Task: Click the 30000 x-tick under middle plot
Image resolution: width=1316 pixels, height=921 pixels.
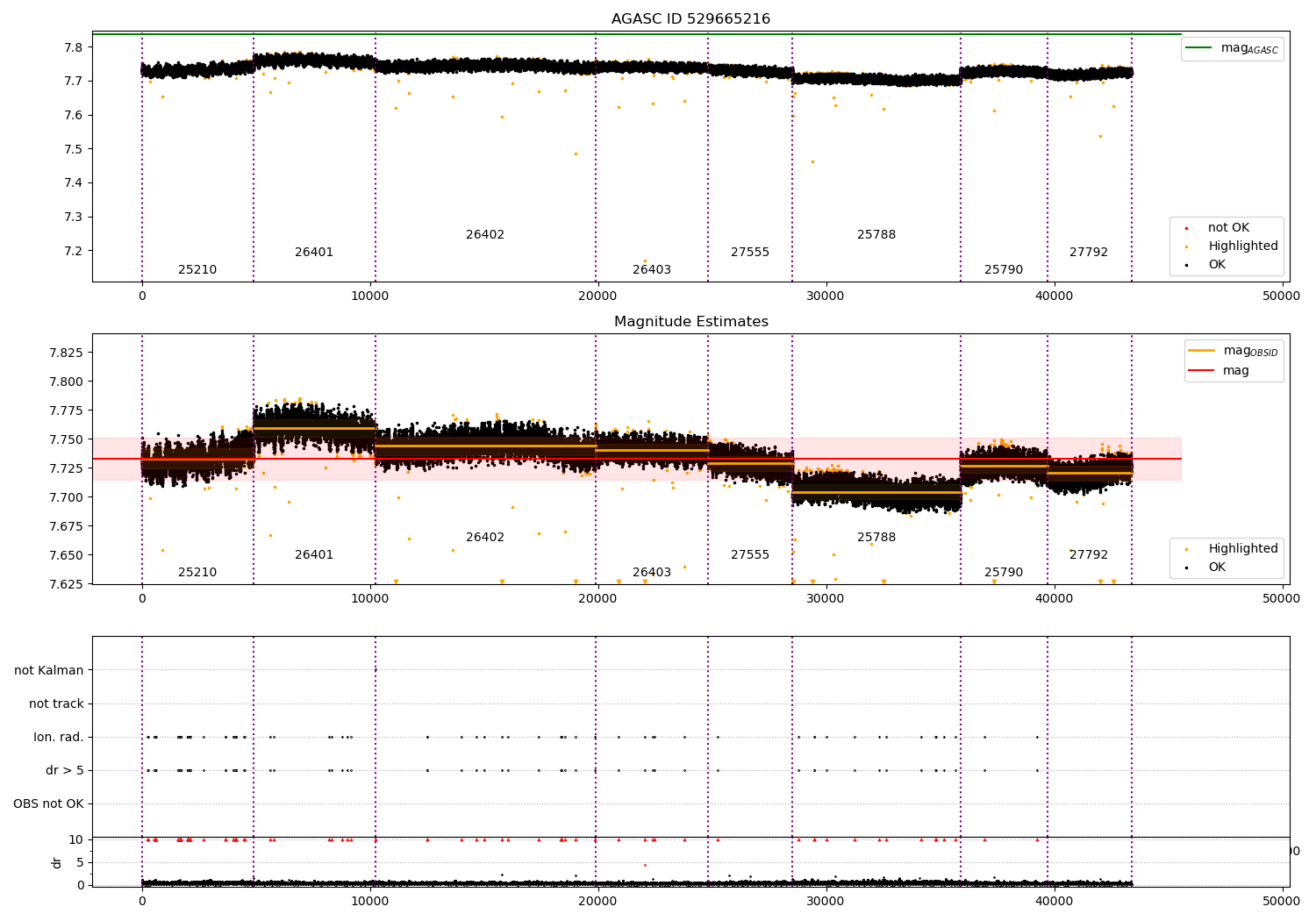Action: click(x=826, y=598)
